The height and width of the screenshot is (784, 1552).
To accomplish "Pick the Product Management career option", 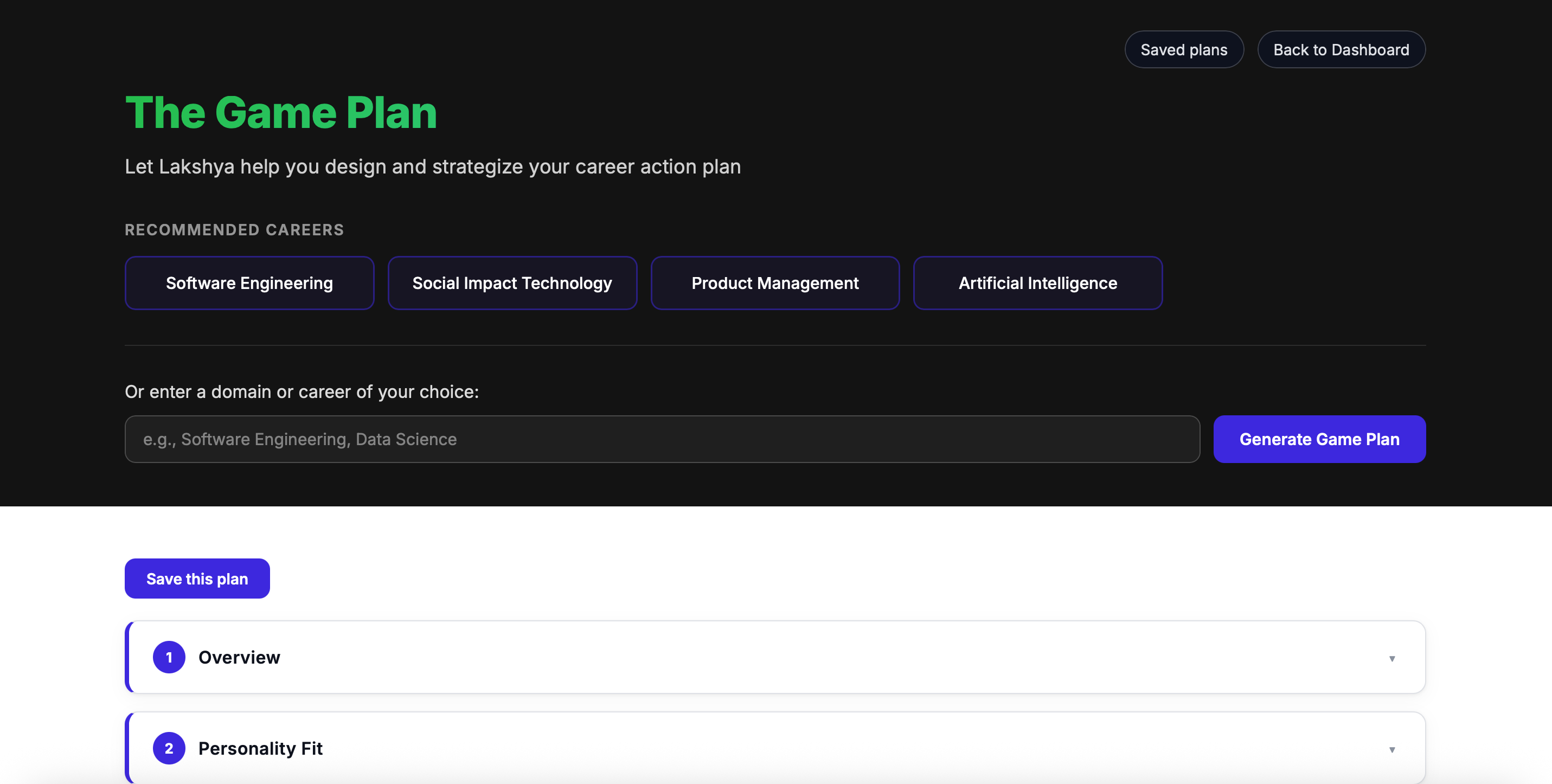I will [x=775, y=283].
